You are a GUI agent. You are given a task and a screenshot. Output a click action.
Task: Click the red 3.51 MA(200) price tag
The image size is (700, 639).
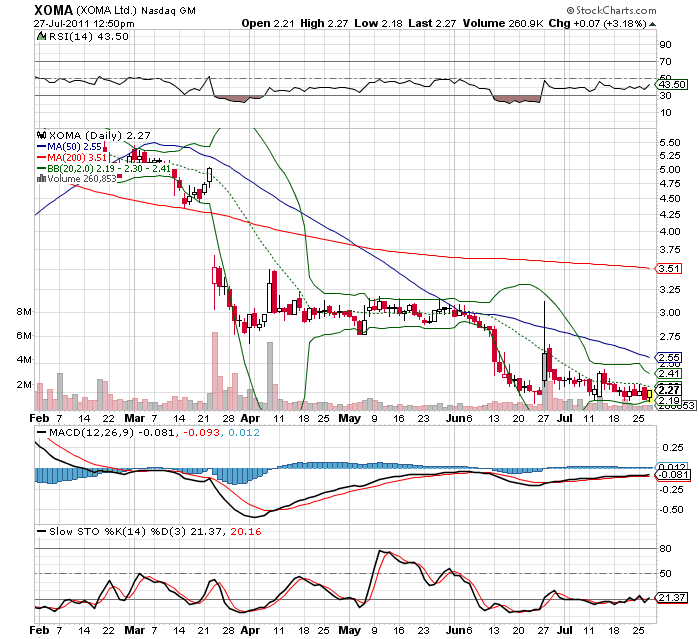pos(669,268)
